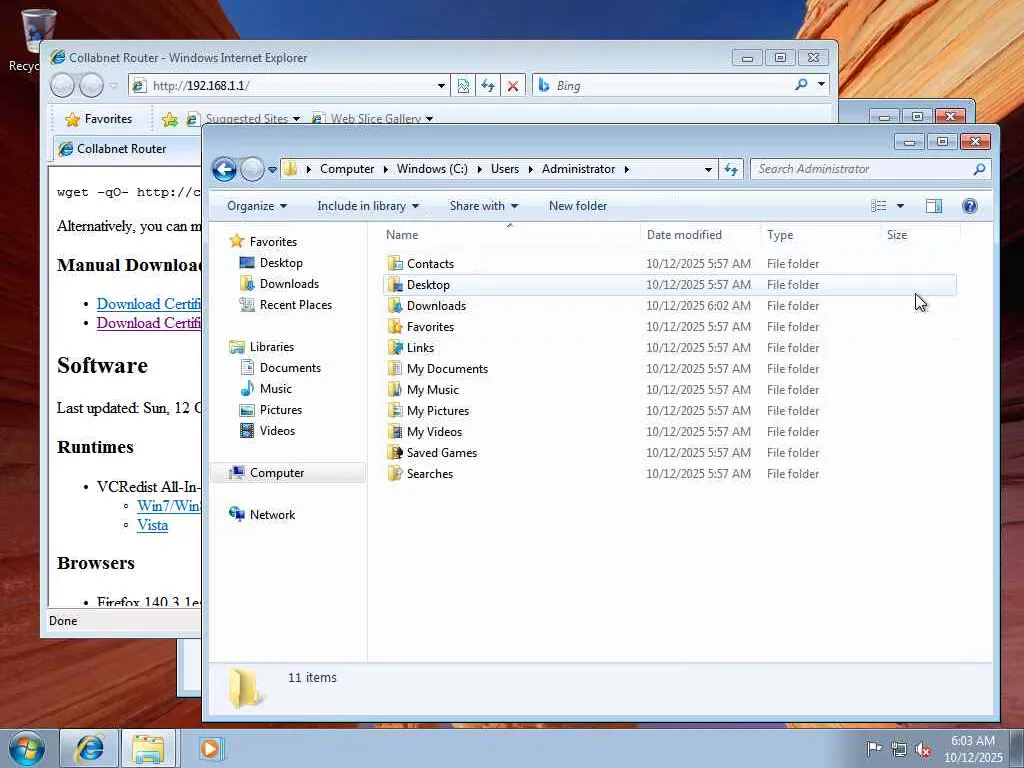Change the view with the view icon

click(x=878, y=206)
